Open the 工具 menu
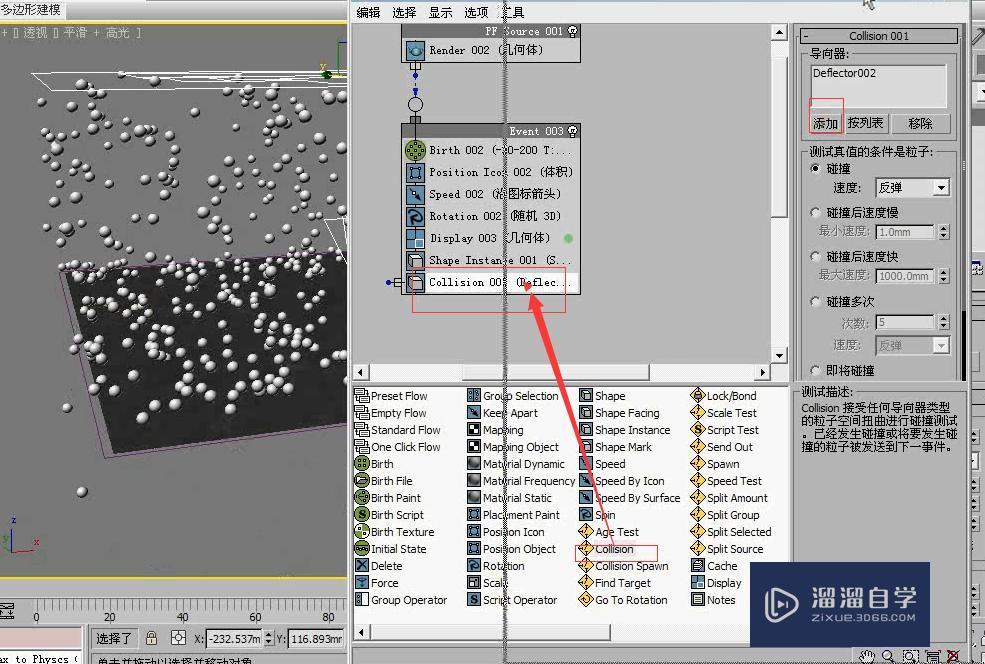 coord(512,12)
